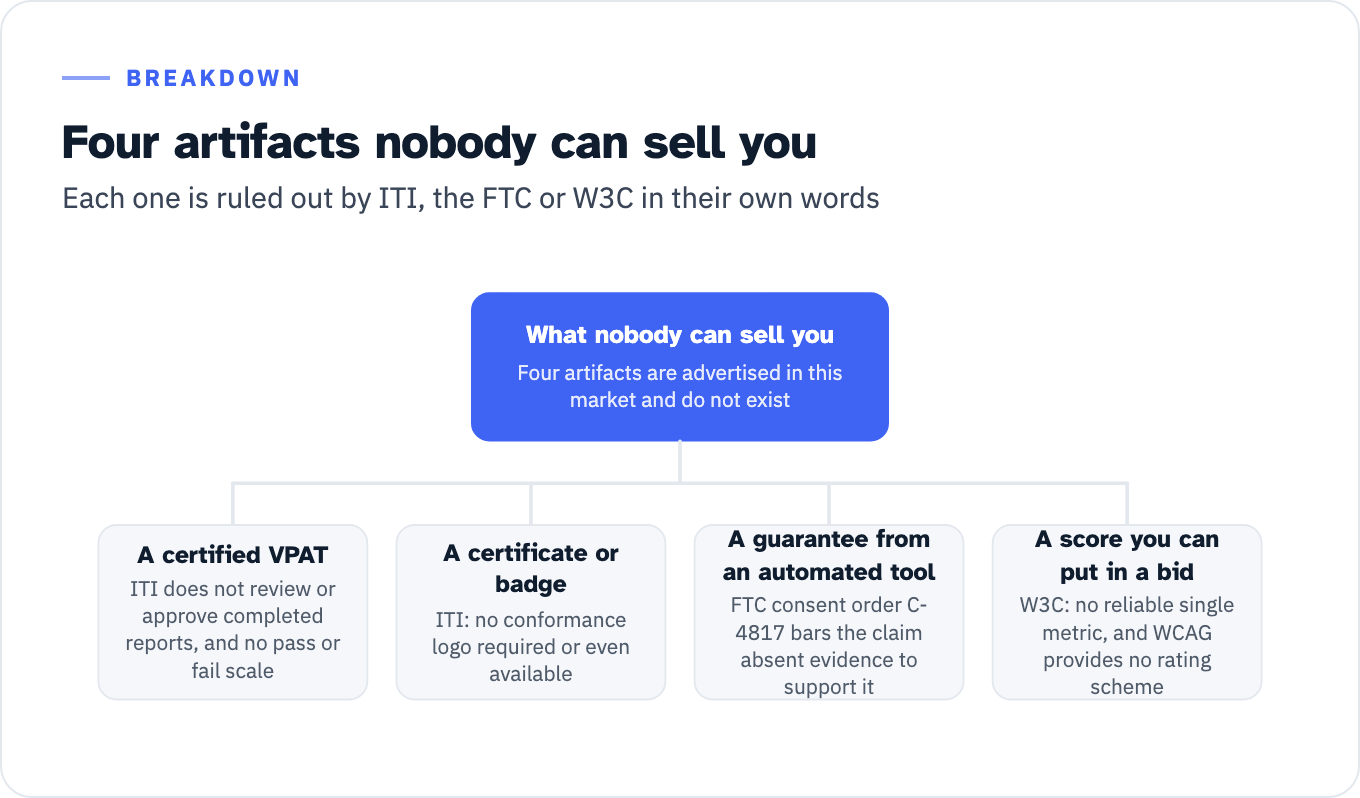Viewport: 1360px width, 798px height.
Task: Click the 'A guarantee from an automated tool' title
Action: pos(829,555)
